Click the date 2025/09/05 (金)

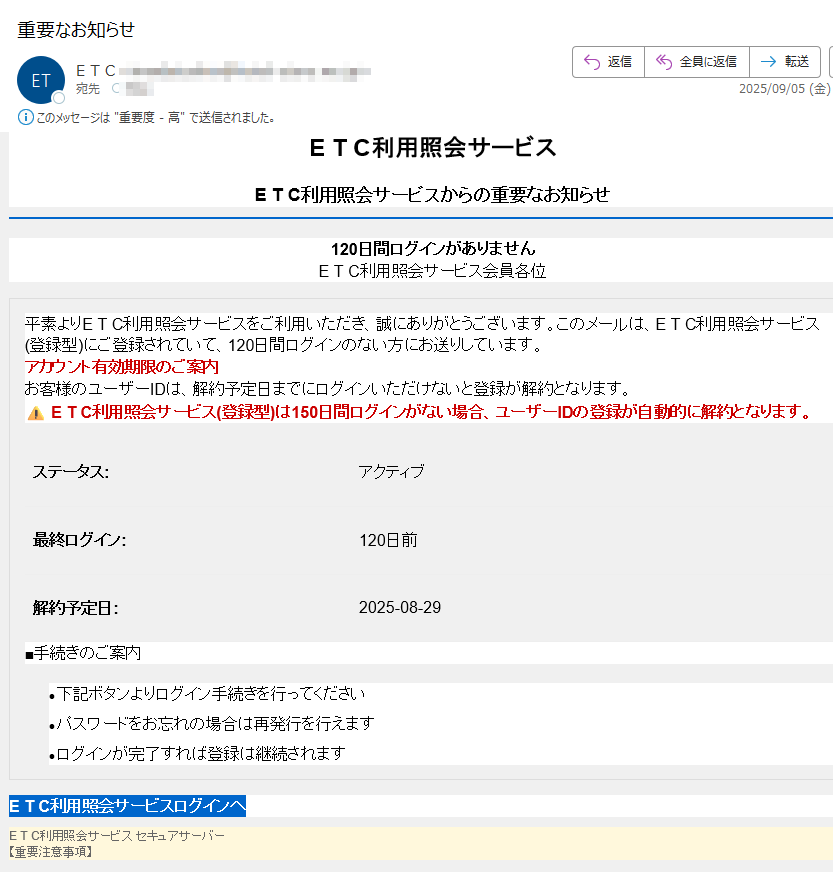[784, 88]
